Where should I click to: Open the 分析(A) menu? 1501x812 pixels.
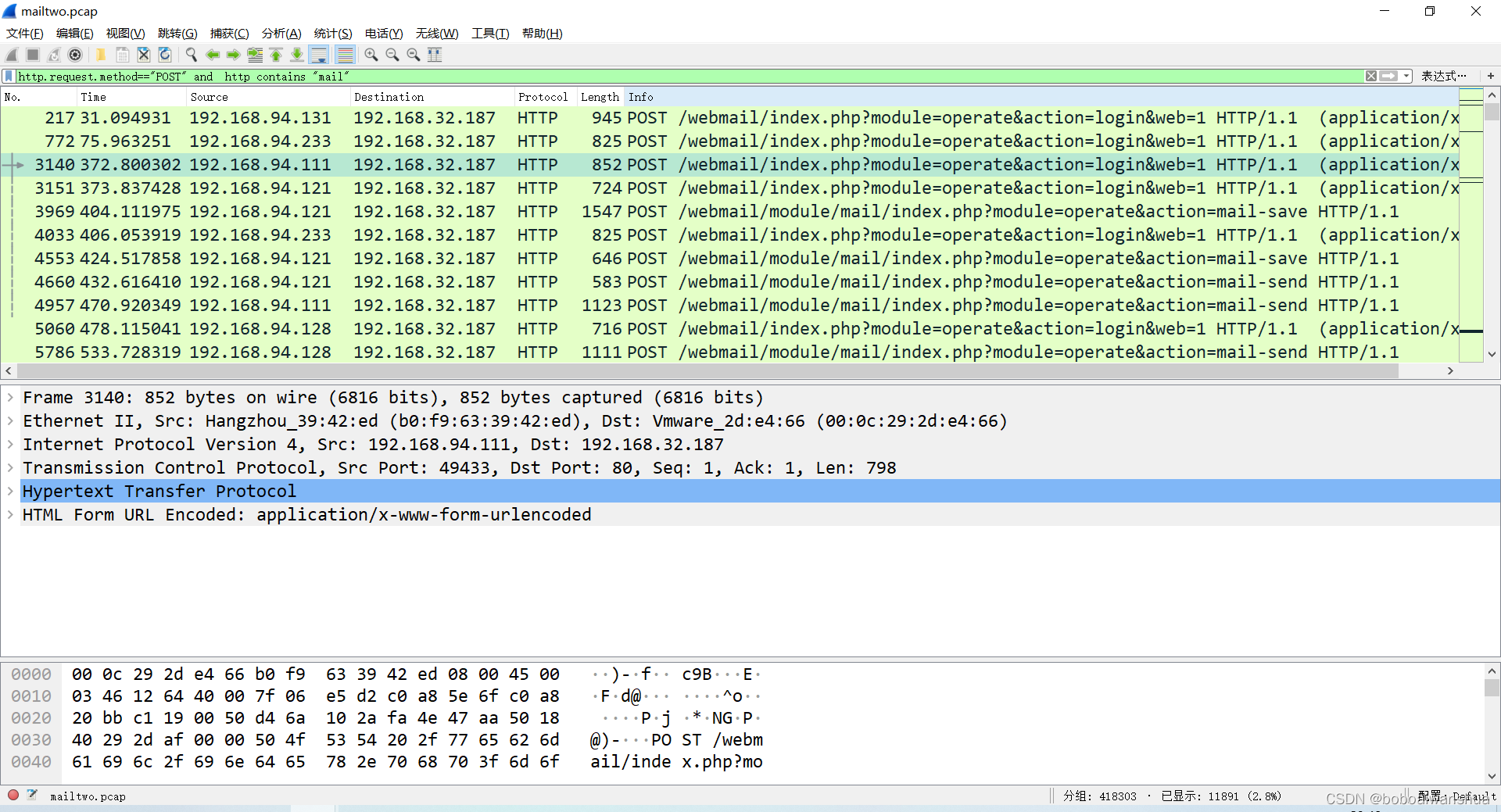point(281,34)
